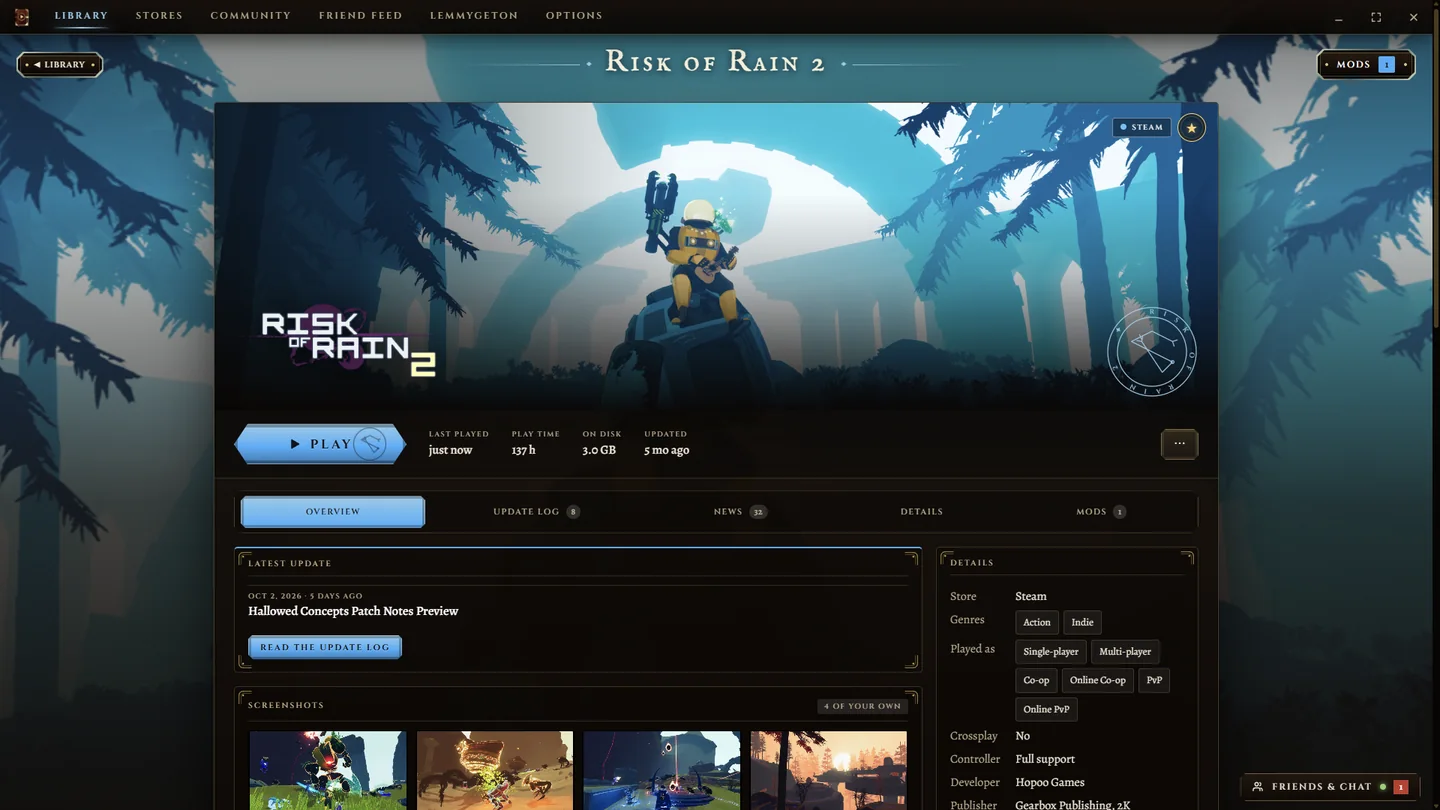Open the Friend Feed menu

[x=361, y=16]
